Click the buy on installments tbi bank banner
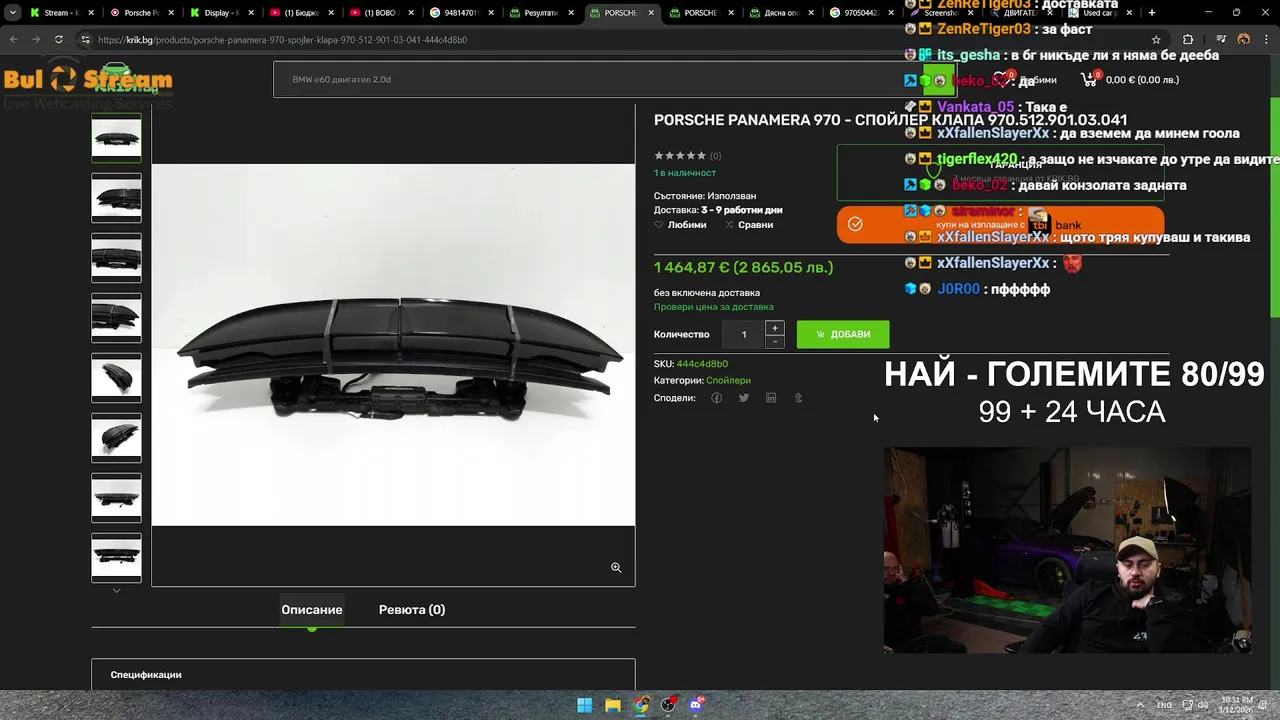The width and height of the screenshot is (1280, 720). (1000, 224)
